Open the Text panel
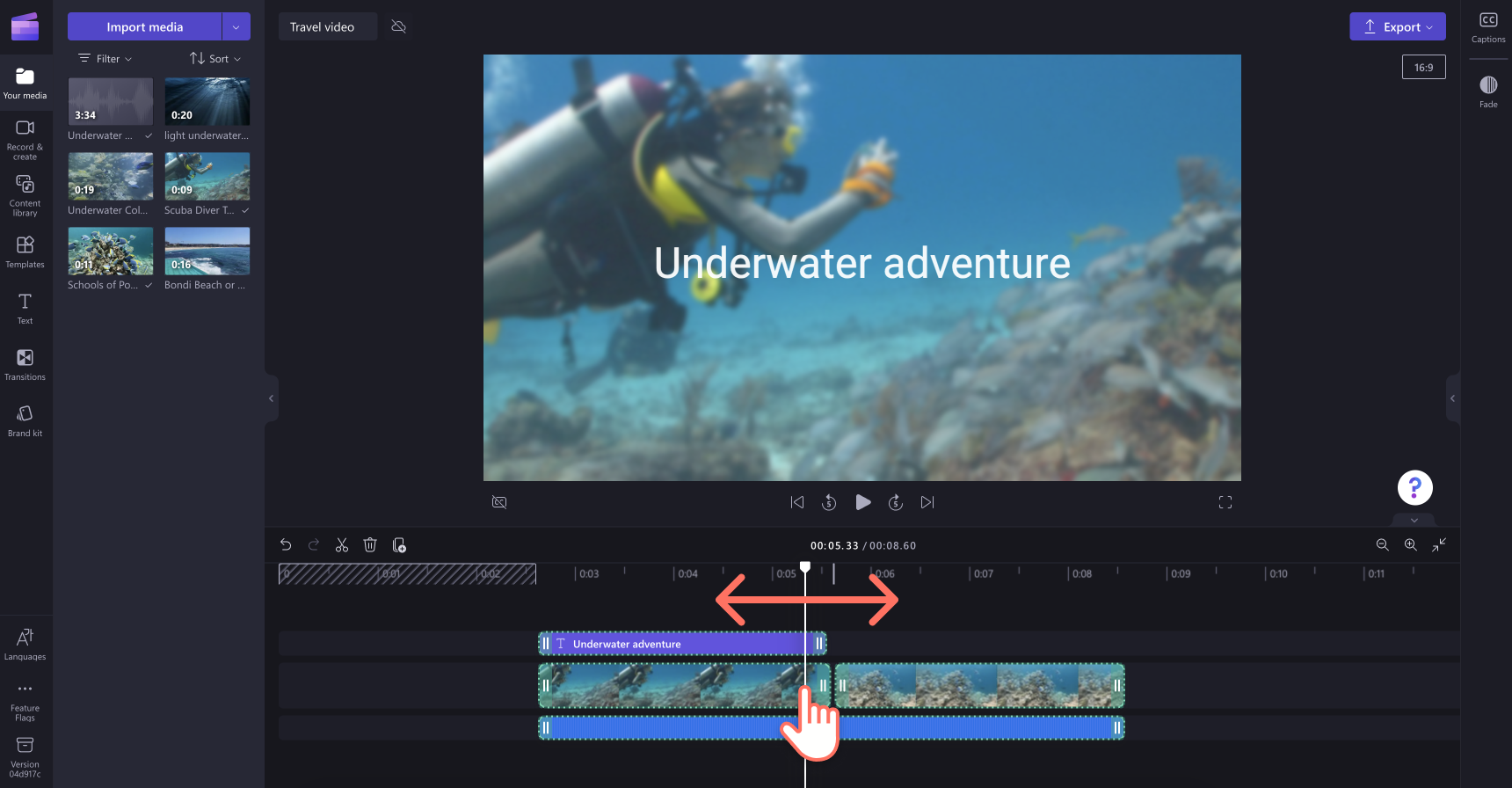 coord(25,308)
